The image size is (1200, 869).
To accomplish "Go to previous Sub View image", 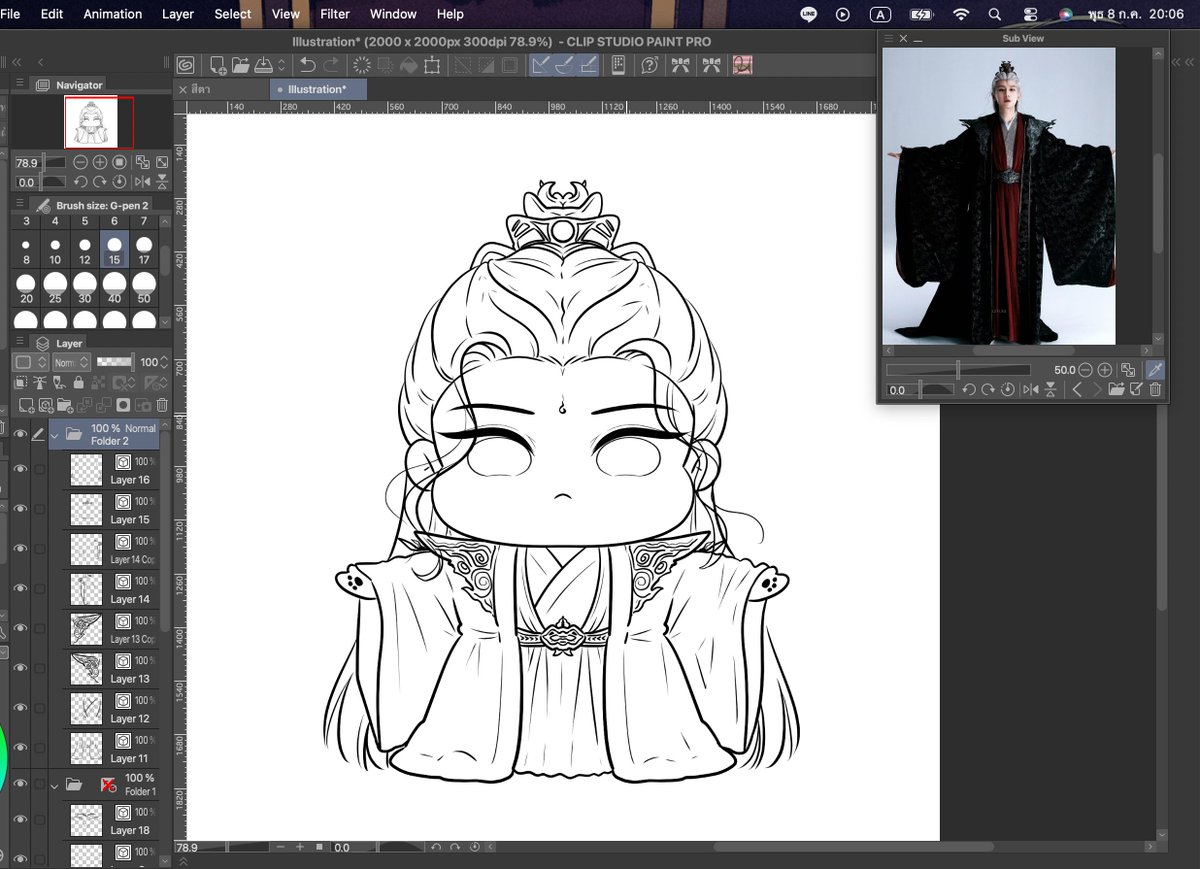I will [x=1077, y=390].
